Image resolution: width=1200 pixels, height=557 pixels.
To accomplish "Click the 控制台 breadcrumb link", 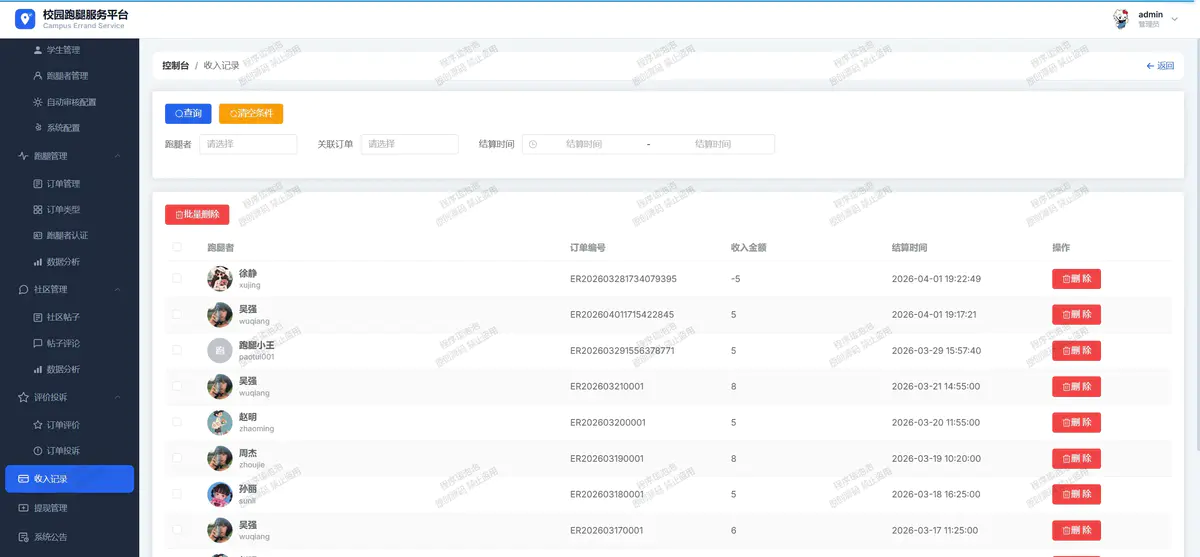I will (x=175, y=65).
